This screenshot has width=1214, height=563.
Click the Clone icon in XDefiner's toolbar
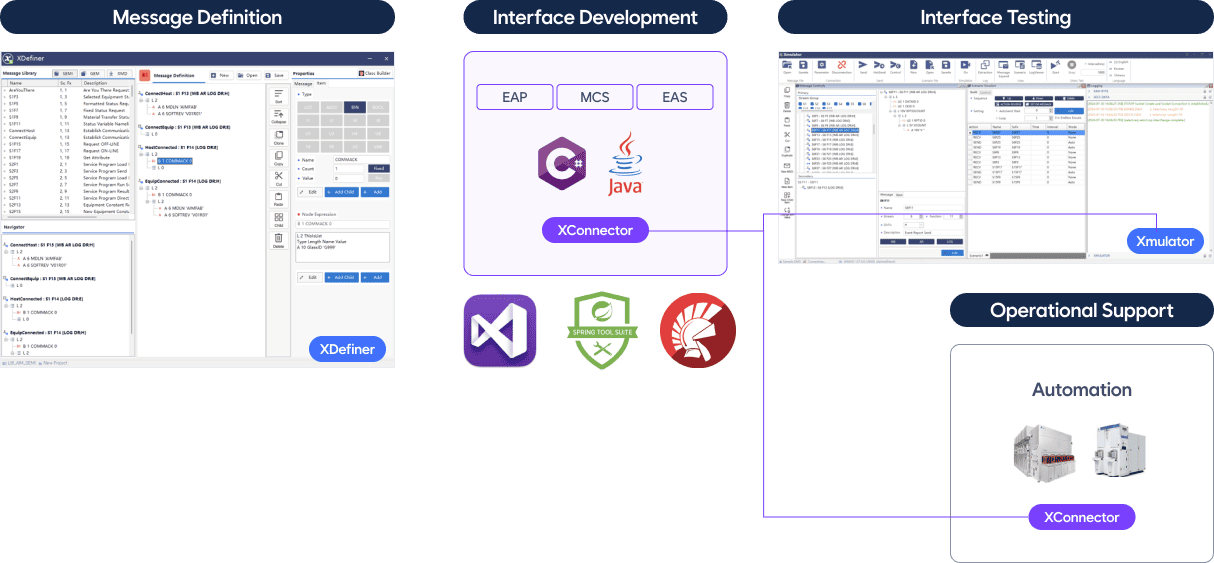tap(278, 138)
